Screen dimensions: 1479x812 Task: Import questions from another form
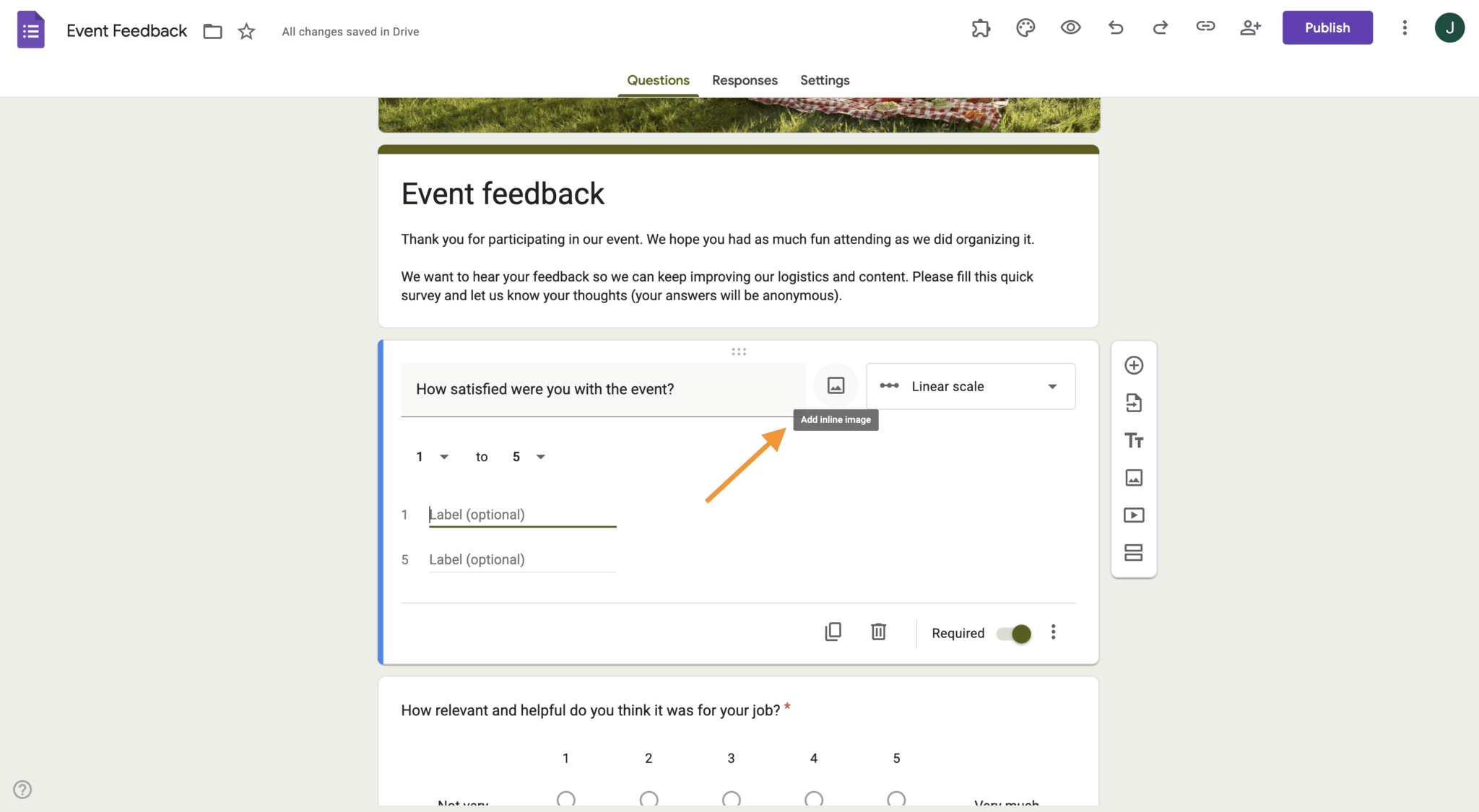1133,403
